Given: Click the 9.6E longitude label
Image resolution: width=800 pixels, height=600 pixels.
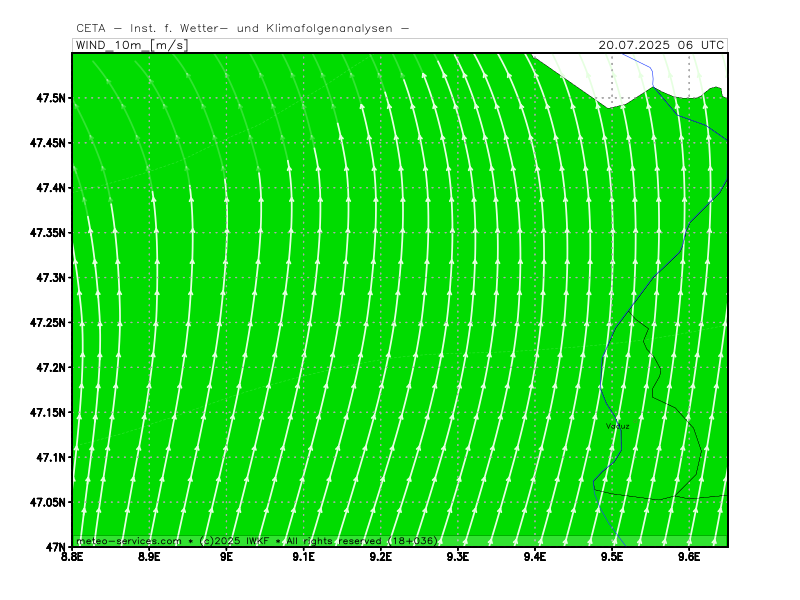Looking at the screenshot, I should point(689,557).
